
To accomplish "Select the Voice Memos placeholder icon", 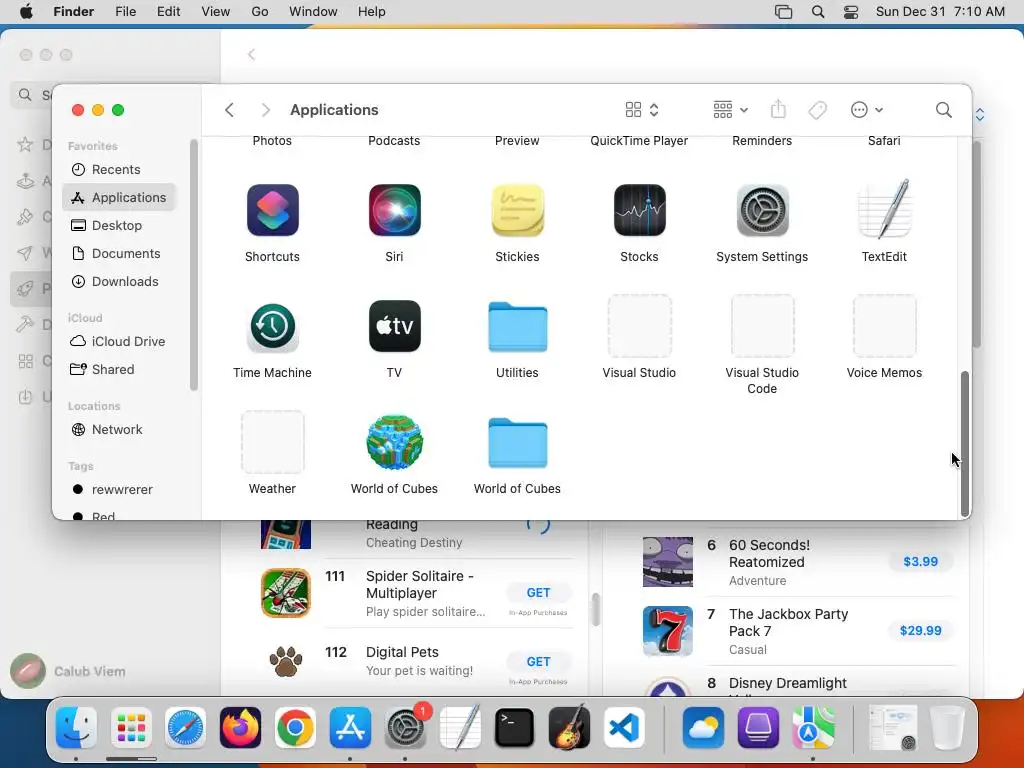I will [x=884, y=326].
